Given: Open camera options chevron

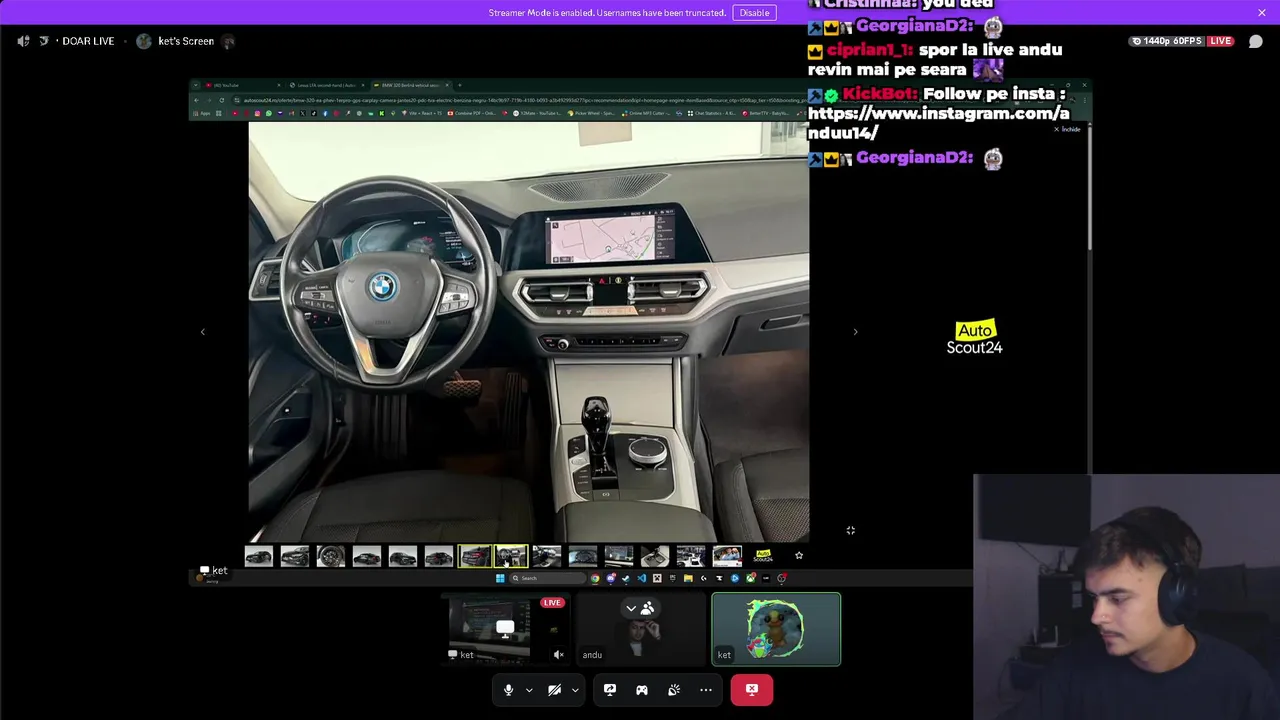Looking at the screenshot, I should [575, 690].
